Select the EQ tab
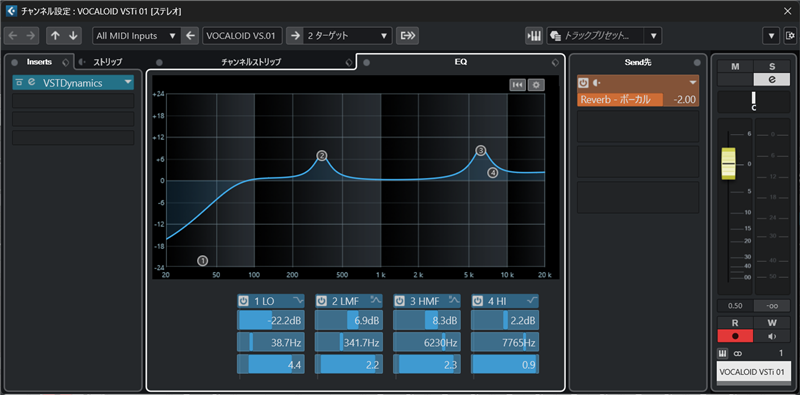Viewport: 800px width, 395px height. pyautogui.click(x=461, y=62)
